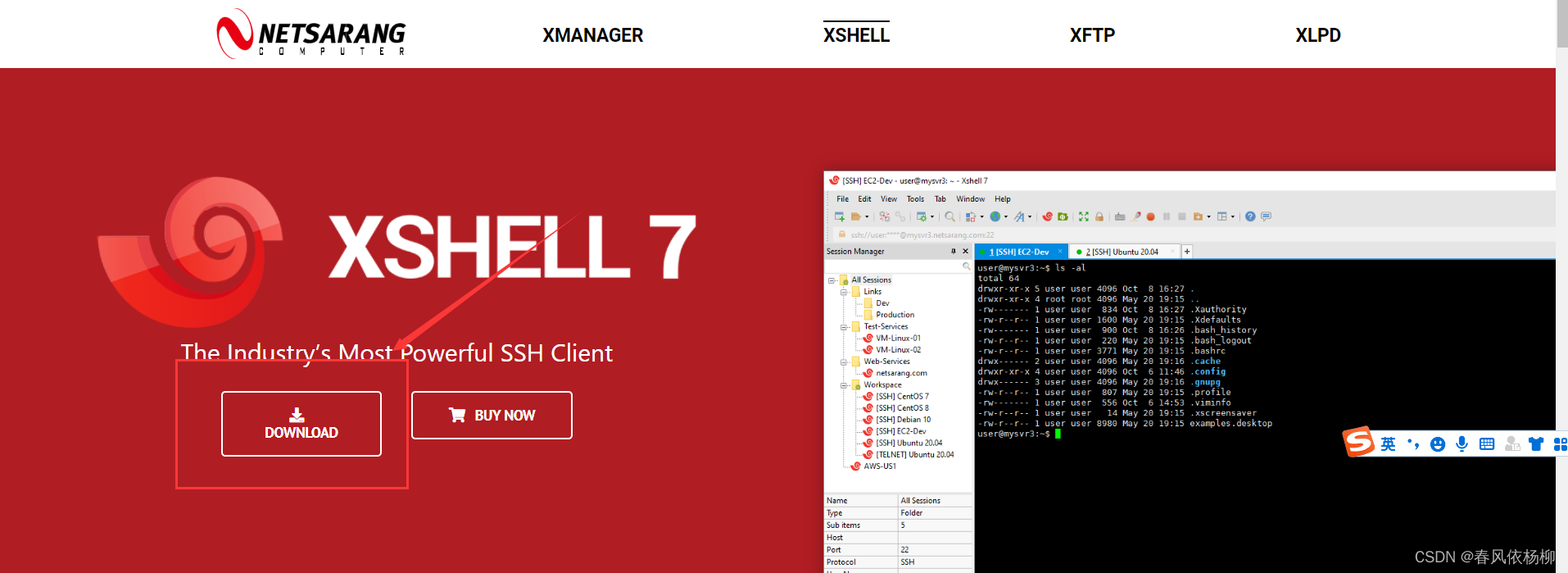Screen dimensions: 1568x573
Task: Click the feedback speech bubble toolbar icon
Action: point(1266,216)
